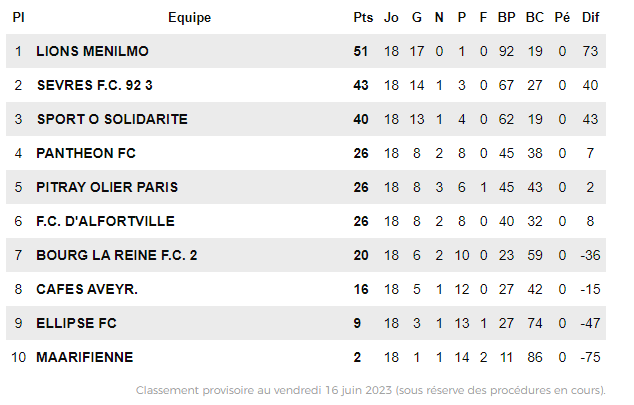Click LIONS MENILMO's 51 points value

click(361, 51)
